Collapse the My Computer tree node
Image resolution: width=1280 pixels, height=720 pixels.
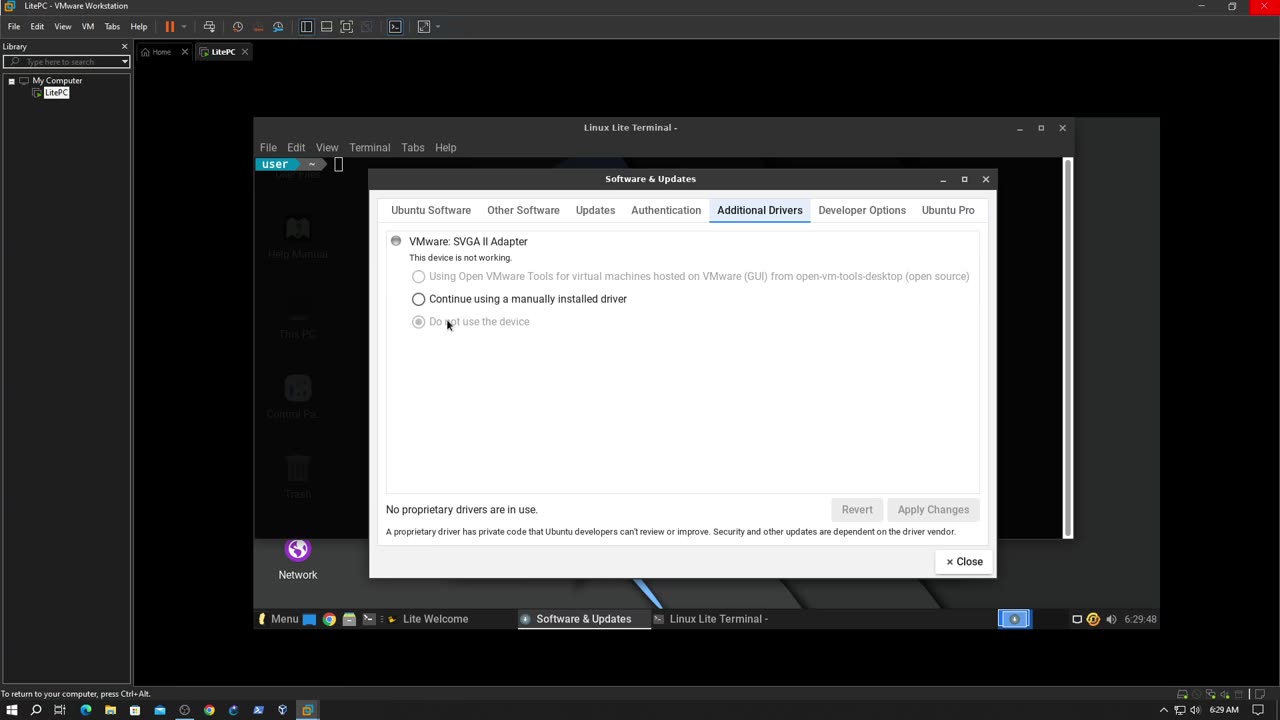click(11, 81)
